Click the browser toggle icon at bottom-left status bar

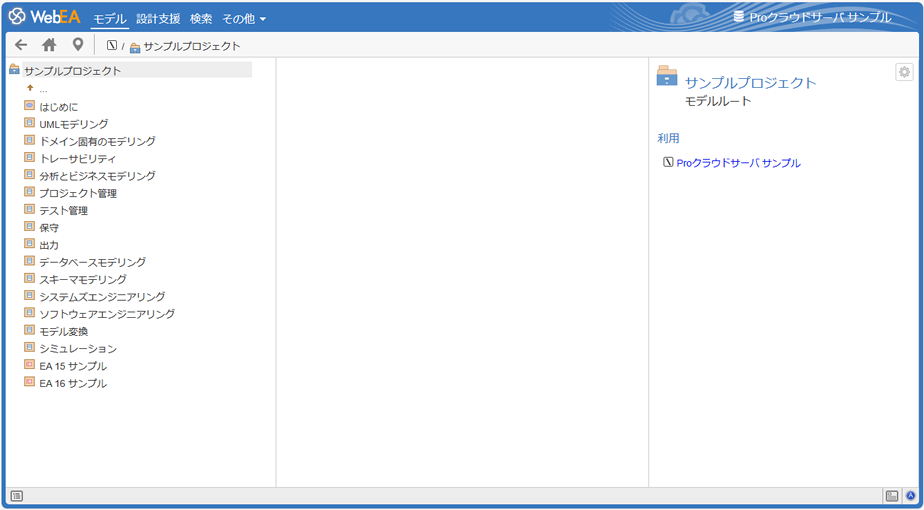click(16, 496)
